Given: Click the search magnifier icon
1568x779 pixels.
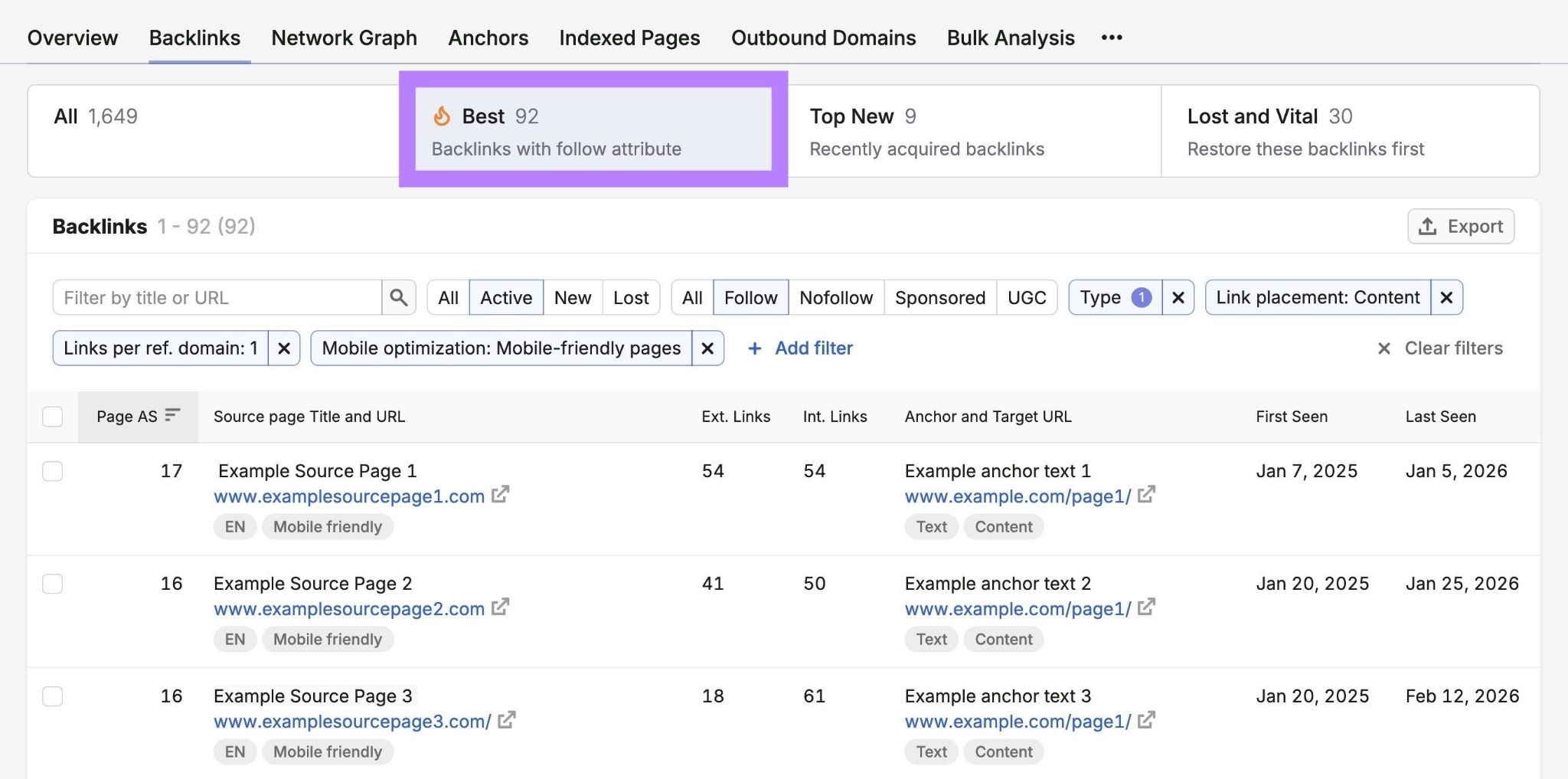Looking at the screenshot, I should (398, 297).
